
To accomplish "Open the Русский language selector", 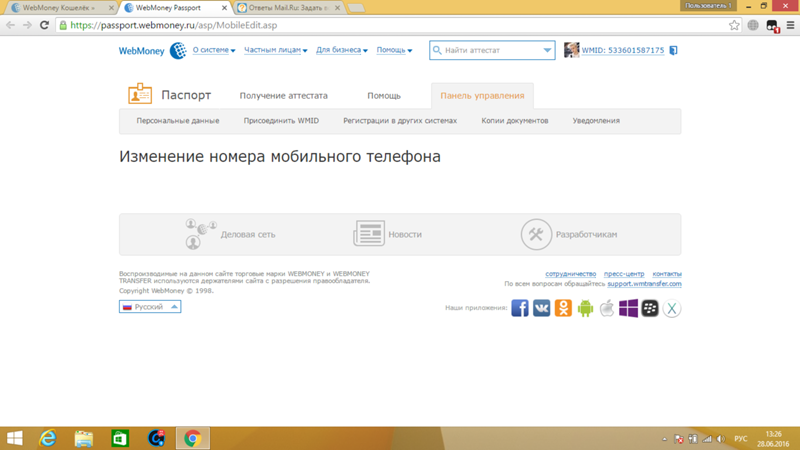I will (150, 307).
